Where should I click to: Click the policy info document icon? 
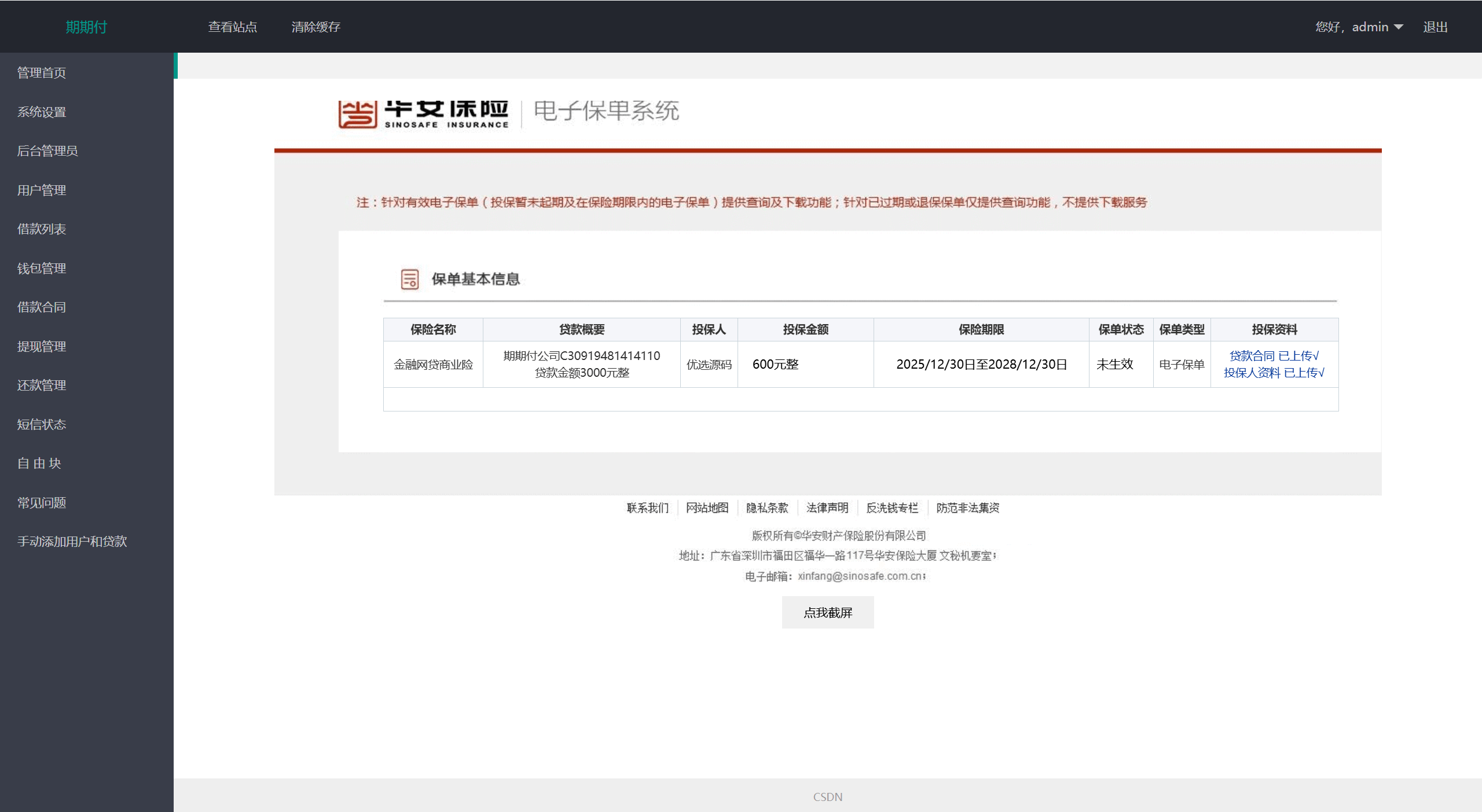tap(409, 279)
